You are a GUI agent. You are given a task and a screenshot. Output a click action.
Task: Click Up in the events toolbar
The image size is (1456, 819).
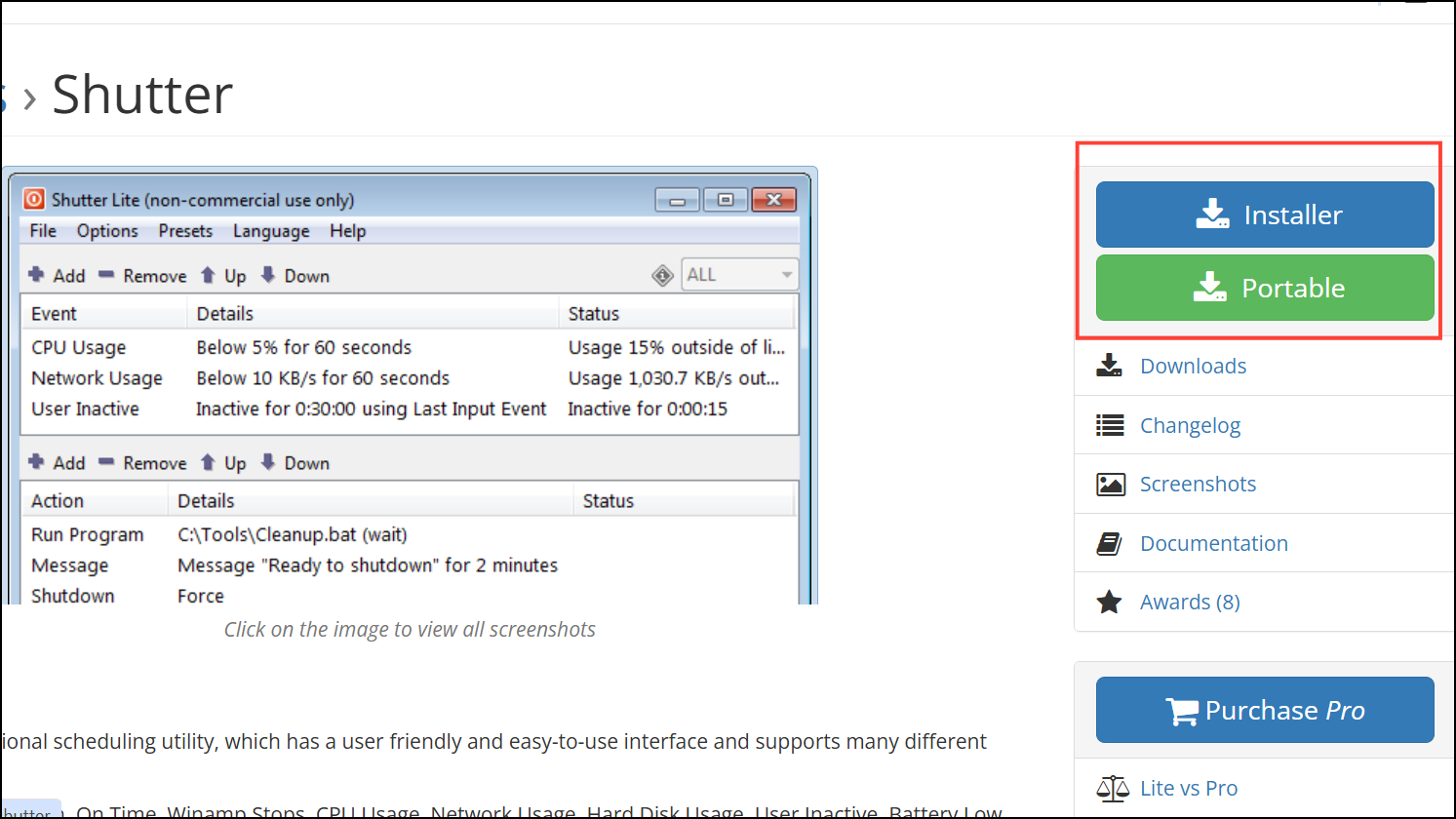pos(223,276)
